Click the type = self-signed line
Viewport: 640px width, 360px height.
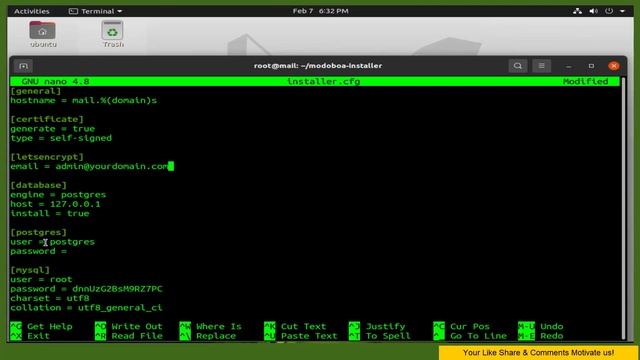click(x=61, y=138)
